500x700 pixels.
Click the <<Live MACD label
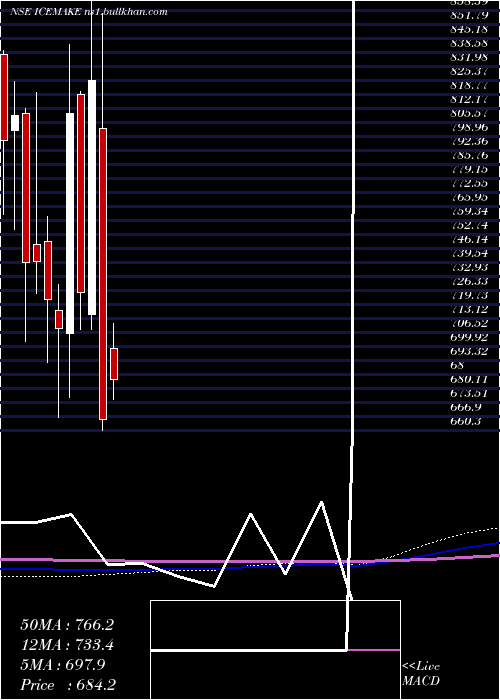click(x=421, y=673)
